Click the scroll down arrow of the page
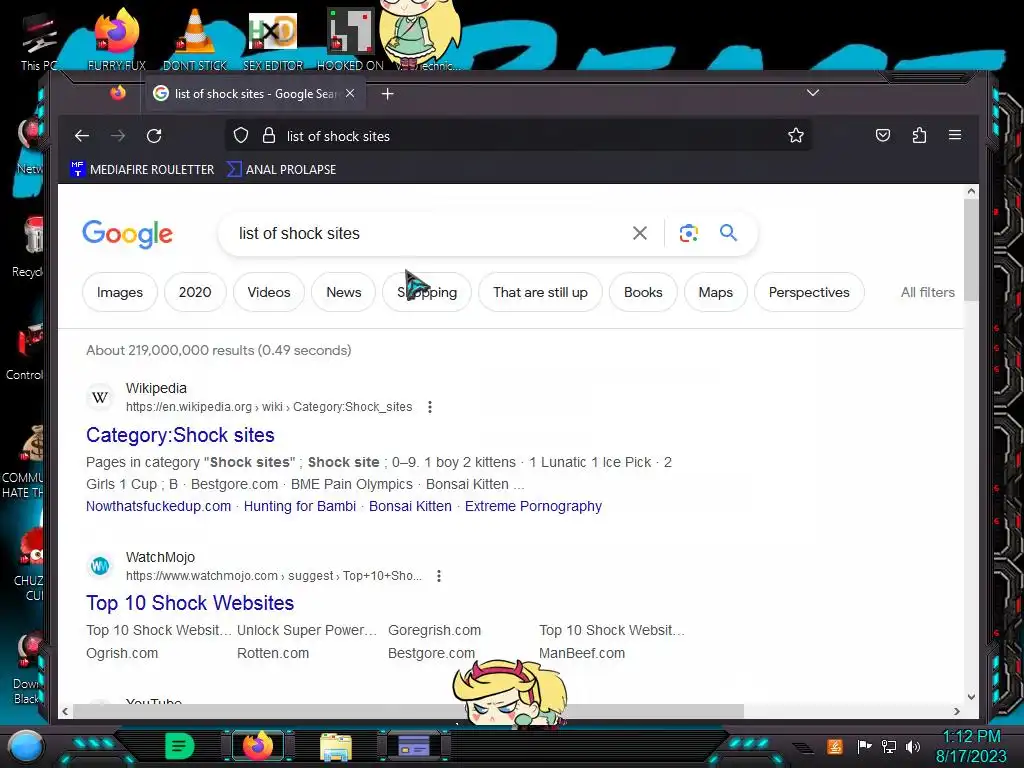The height and width of the screenshot is (768, 1024). click(x=971, y=697)
